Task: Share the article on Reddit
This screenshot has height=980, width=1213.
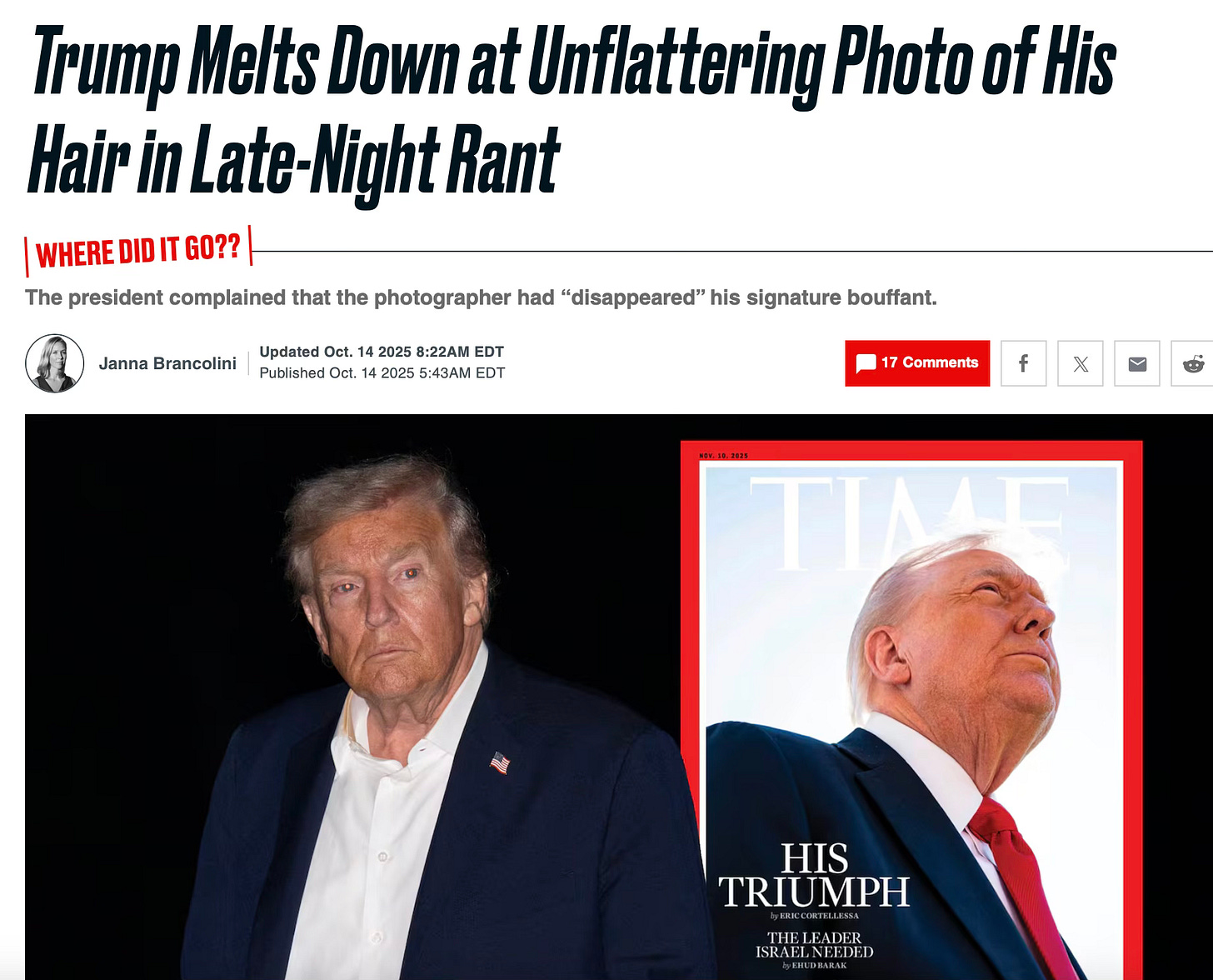Action: coord(1193,363)
